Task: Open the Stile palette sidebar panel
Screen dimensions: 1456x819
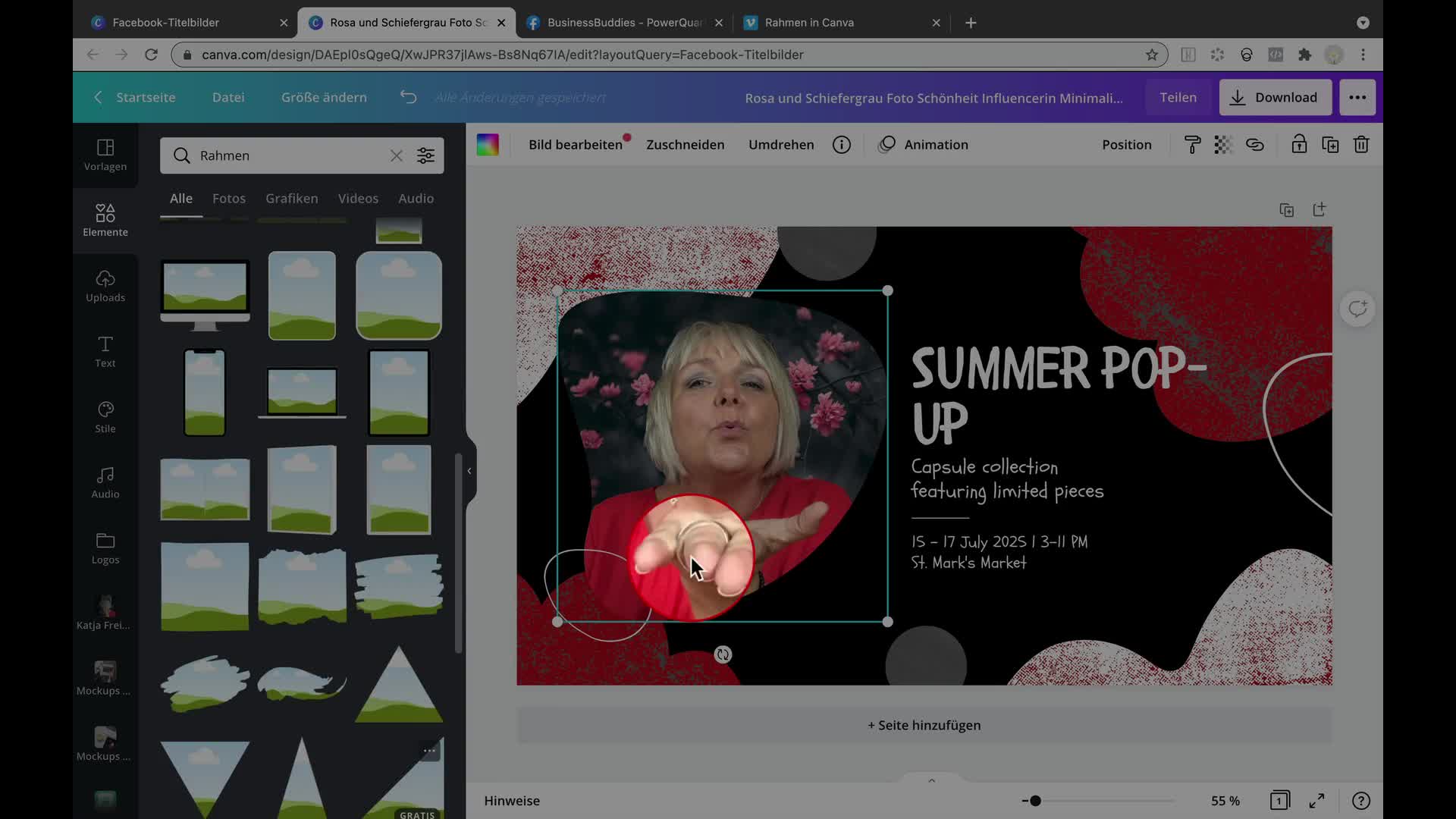Action: point(105,417)
